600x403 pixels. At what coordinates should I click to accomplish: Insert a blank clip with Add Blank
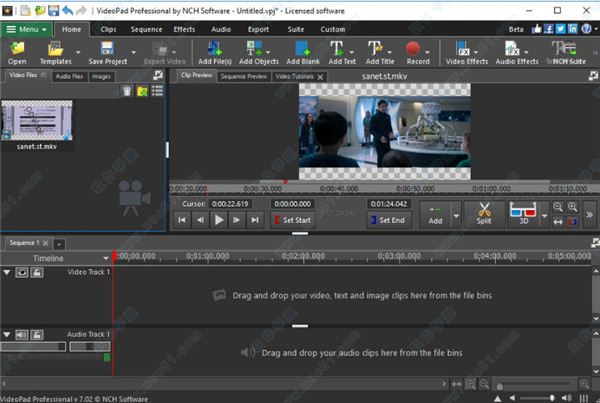pyautogui.click(x=303, y=52)
